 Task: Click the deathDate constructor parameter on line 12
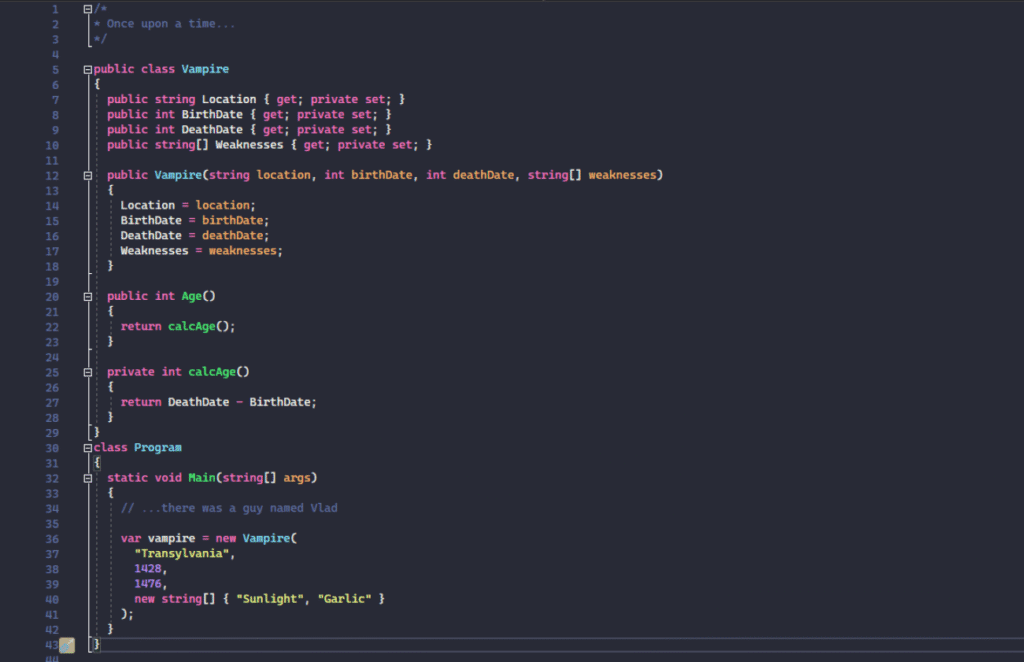point(483,175)
